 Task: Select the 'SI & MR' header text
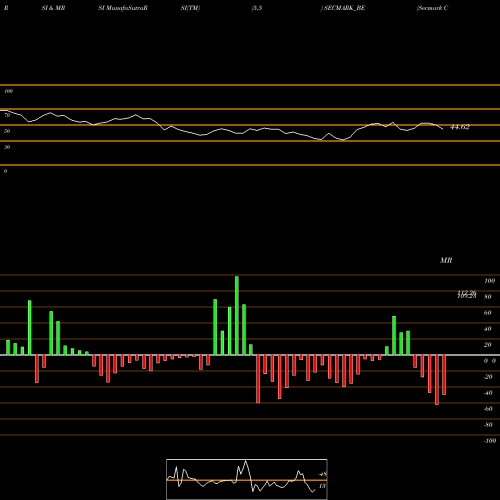53,8
